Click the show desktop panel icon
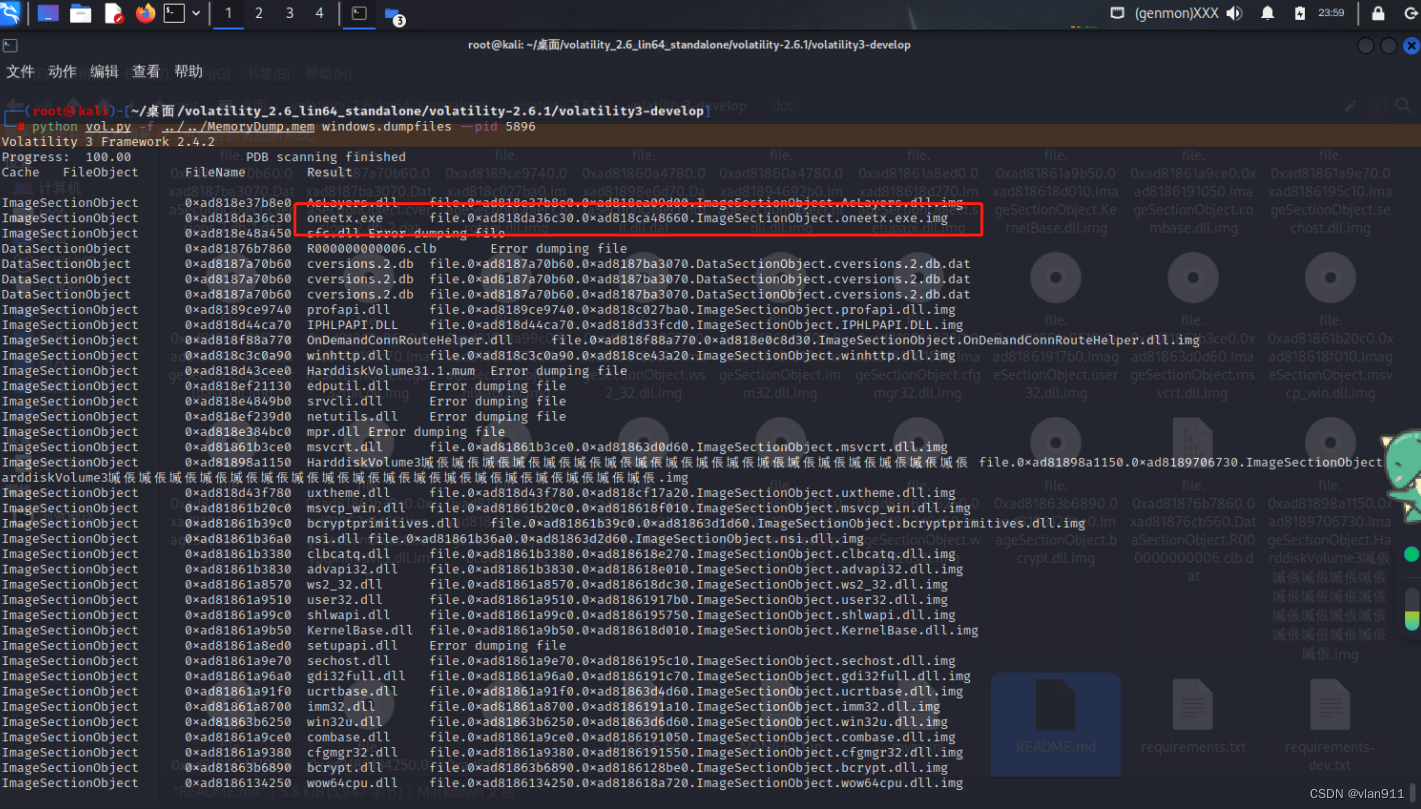Screen dimensions: 1421x809 [x=48, y=13]
